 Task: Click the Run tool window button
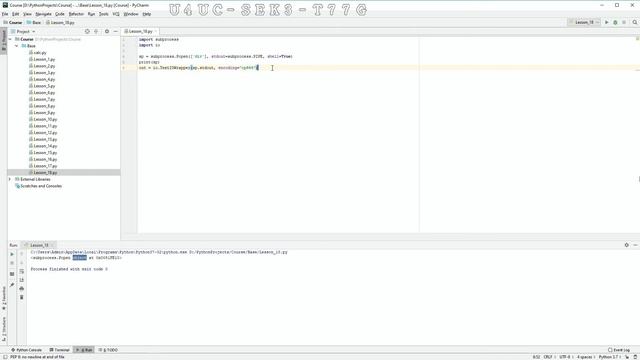[84, 350]
